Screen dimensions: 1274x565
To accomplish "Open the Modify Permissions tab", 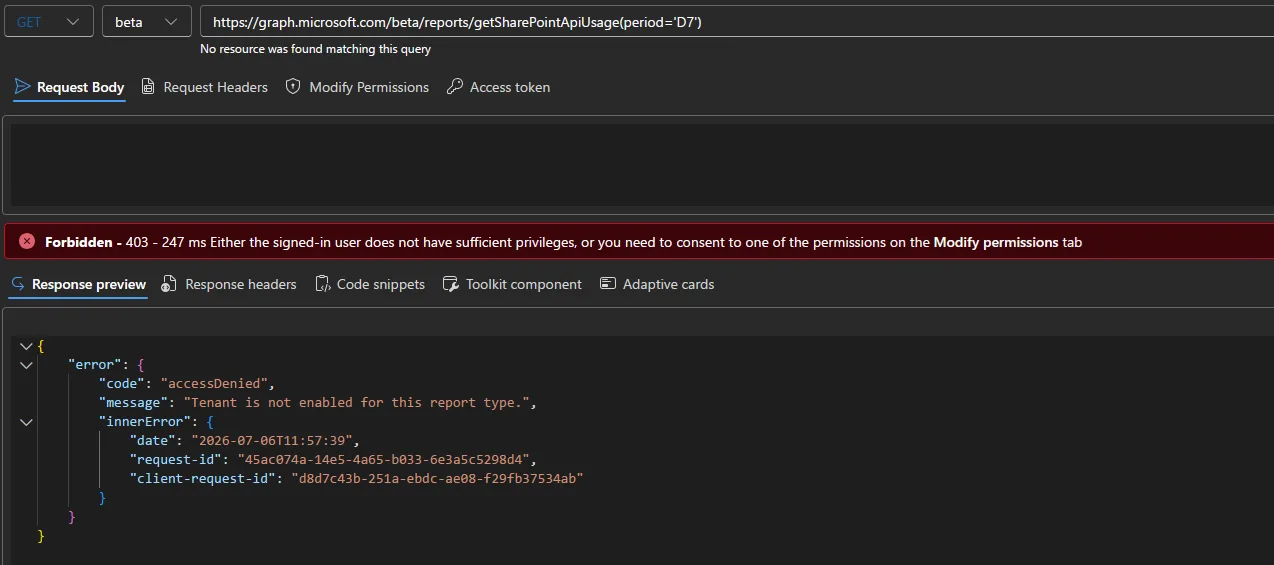I will [x=357, y=87].
